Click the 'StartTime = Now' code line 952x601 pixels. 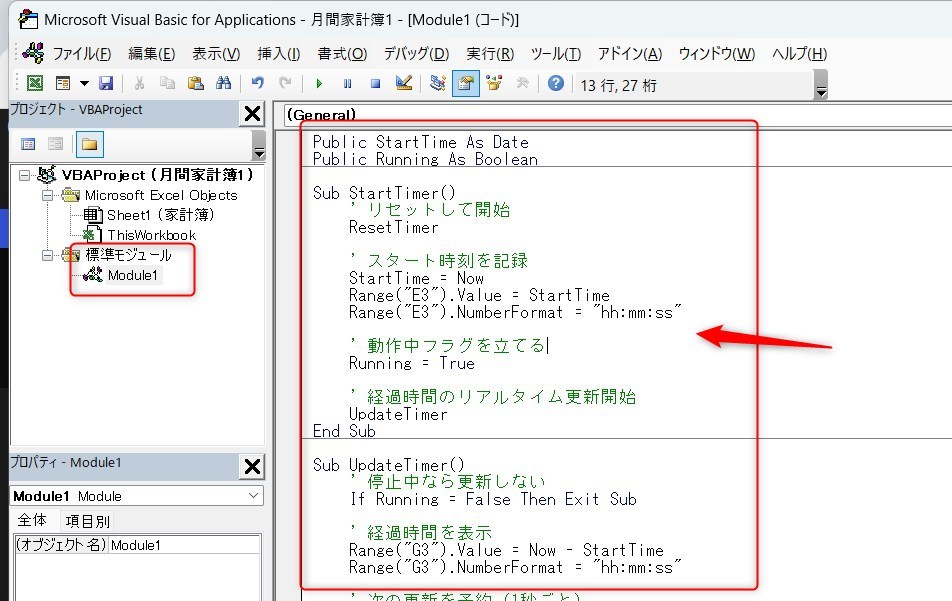pyautogui.click(x=416, y=278)
